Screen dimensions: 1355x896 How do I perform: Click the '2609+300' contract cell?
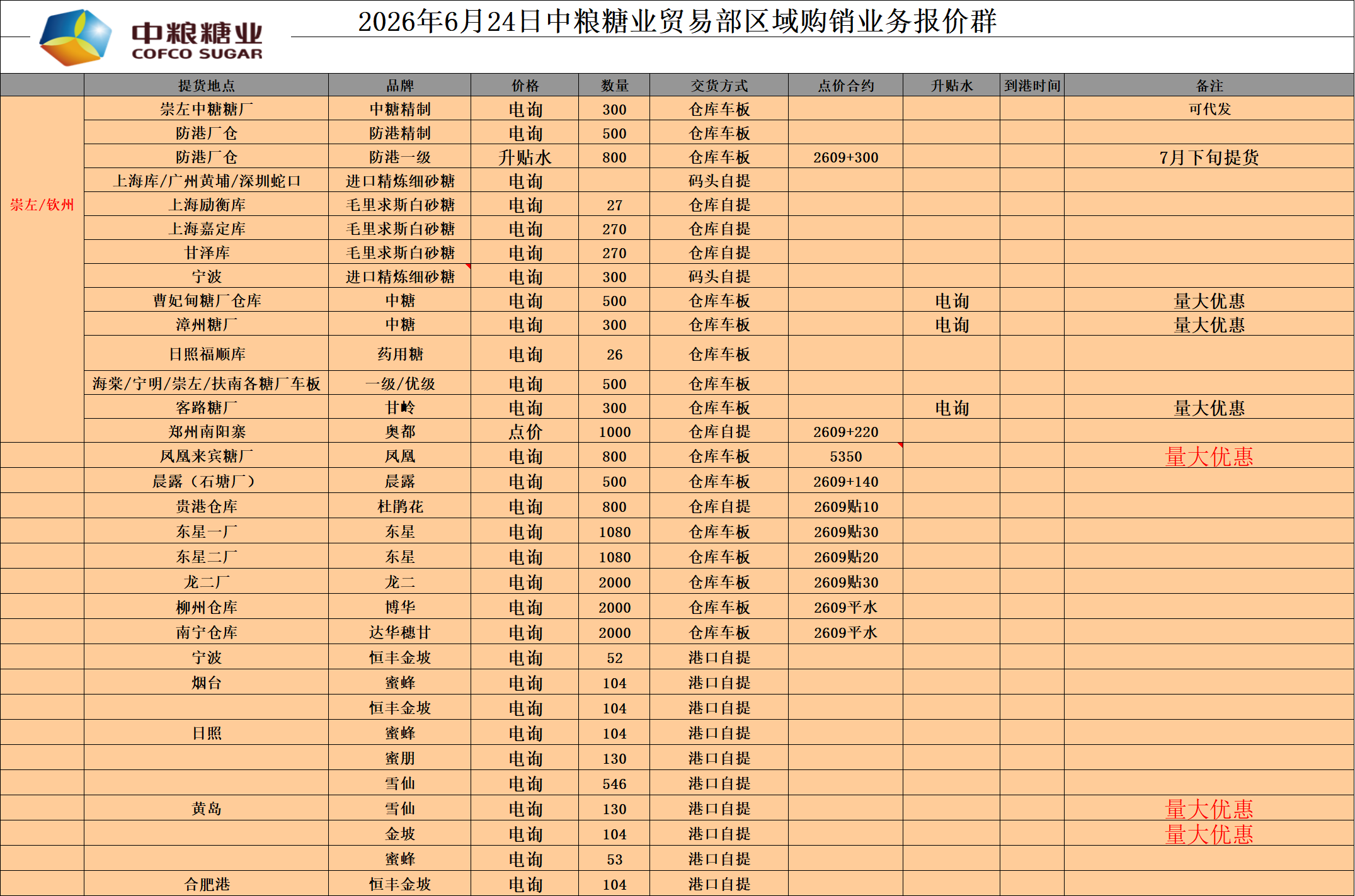click(x=845, y=157)
